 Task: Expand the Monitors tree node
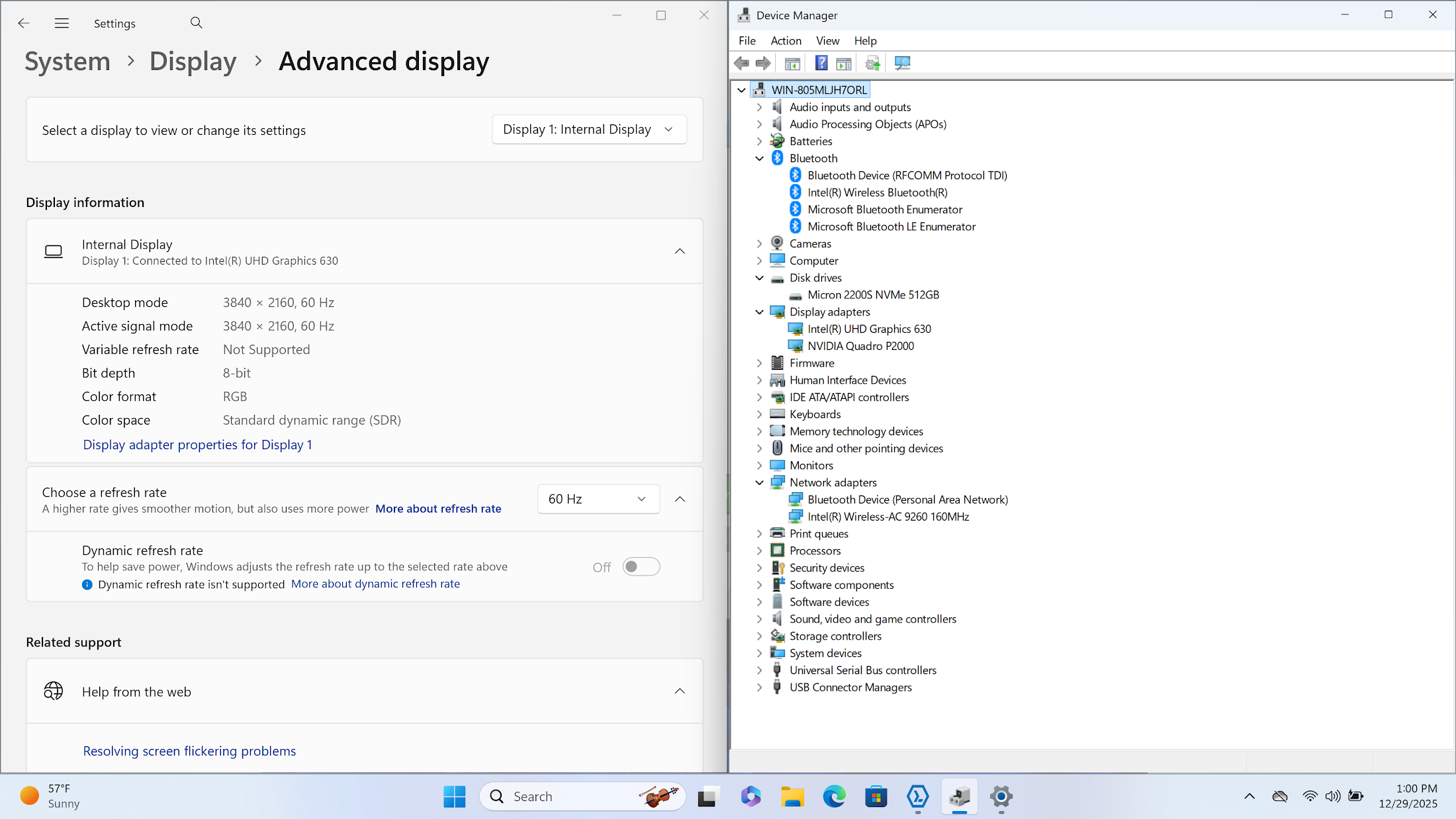[x=760, y=466]
